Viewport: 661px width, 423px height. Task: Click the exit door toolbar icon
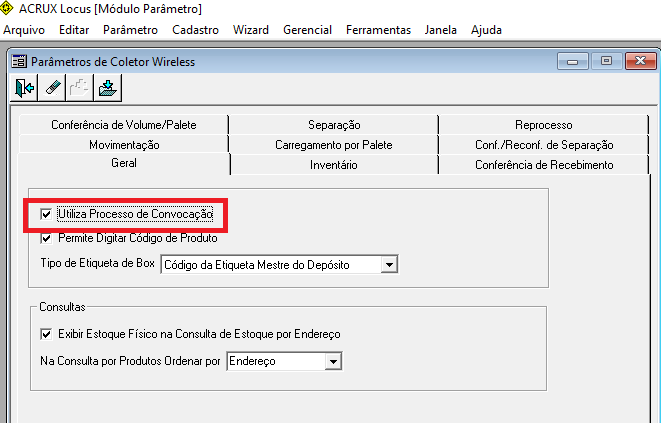click(x=24, y=88)
